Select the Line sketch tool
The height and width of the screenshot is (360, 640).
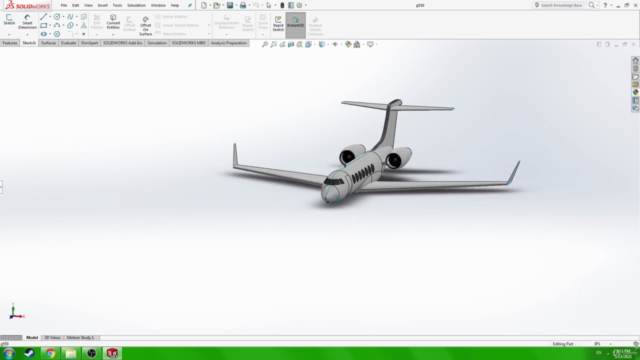pyautogui.click(x=44, y=17)
